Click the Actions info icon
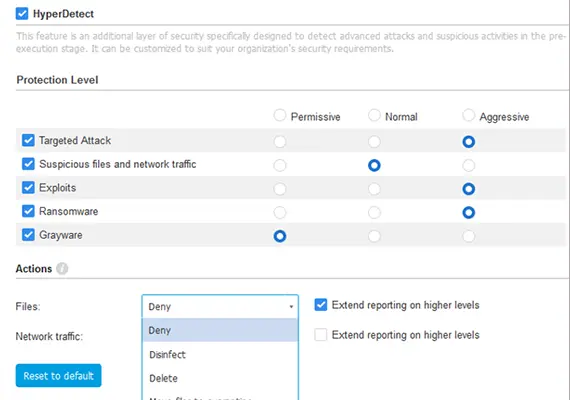This screenshot has width=570, height=400. coord(62,269)
